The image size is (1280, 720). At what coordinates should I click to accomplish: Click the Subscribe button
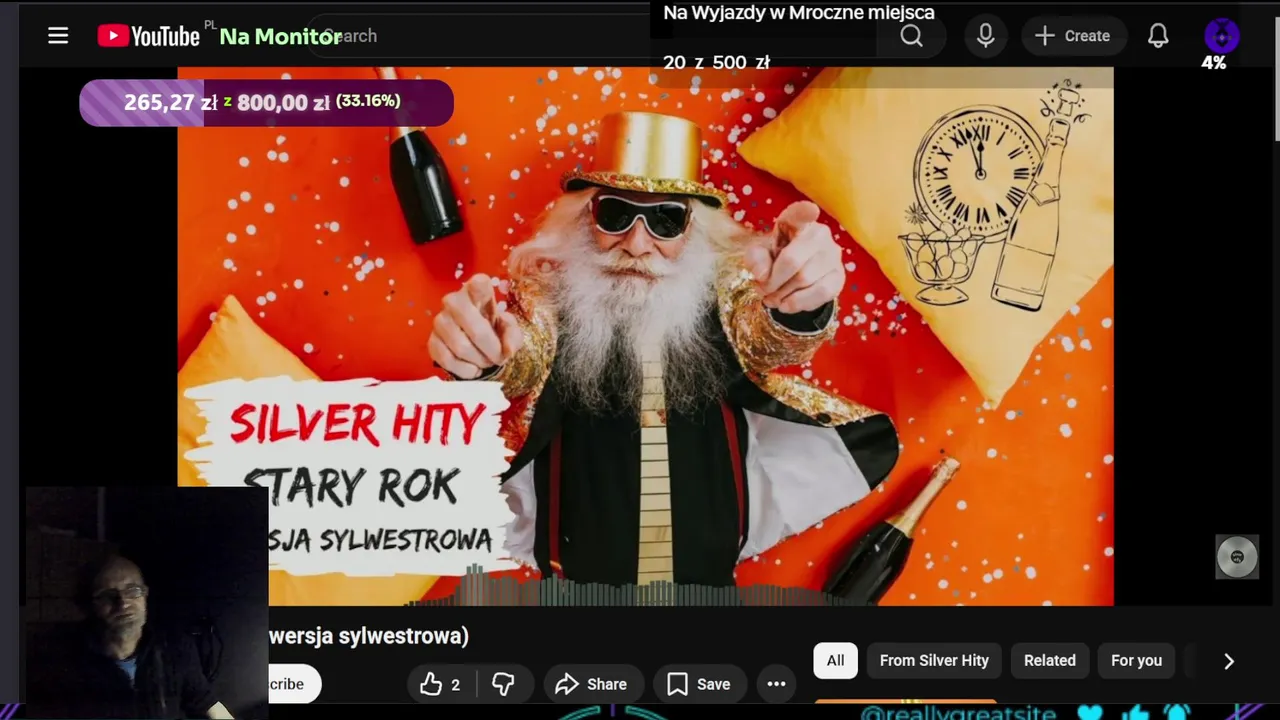pyautogui.click(x=294, y=684)
